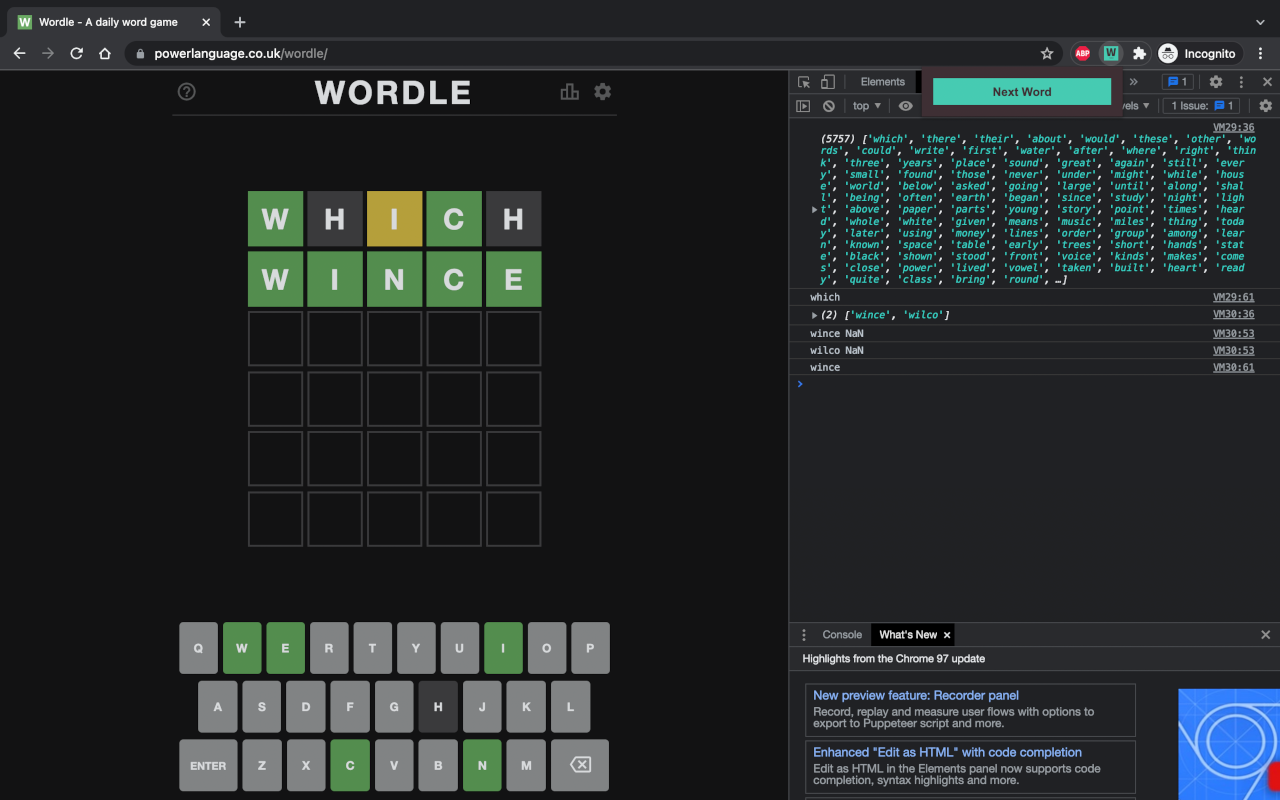Tap the green W key on keyboard
The width and height of the screenshot is (1280, 800).
[242, 648]
